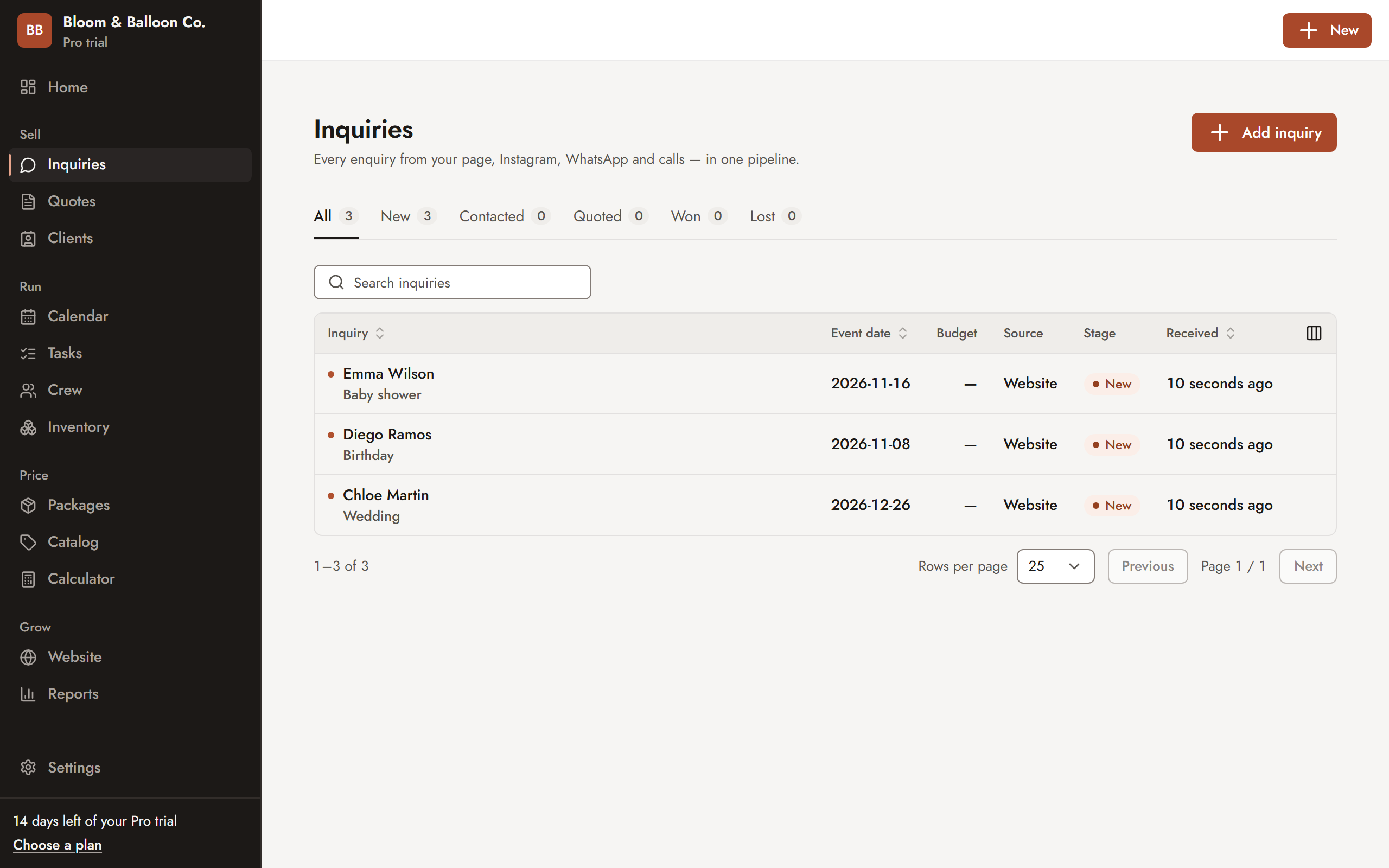
Task: Click the Quotes document icon
Action: tap(28, 201)
